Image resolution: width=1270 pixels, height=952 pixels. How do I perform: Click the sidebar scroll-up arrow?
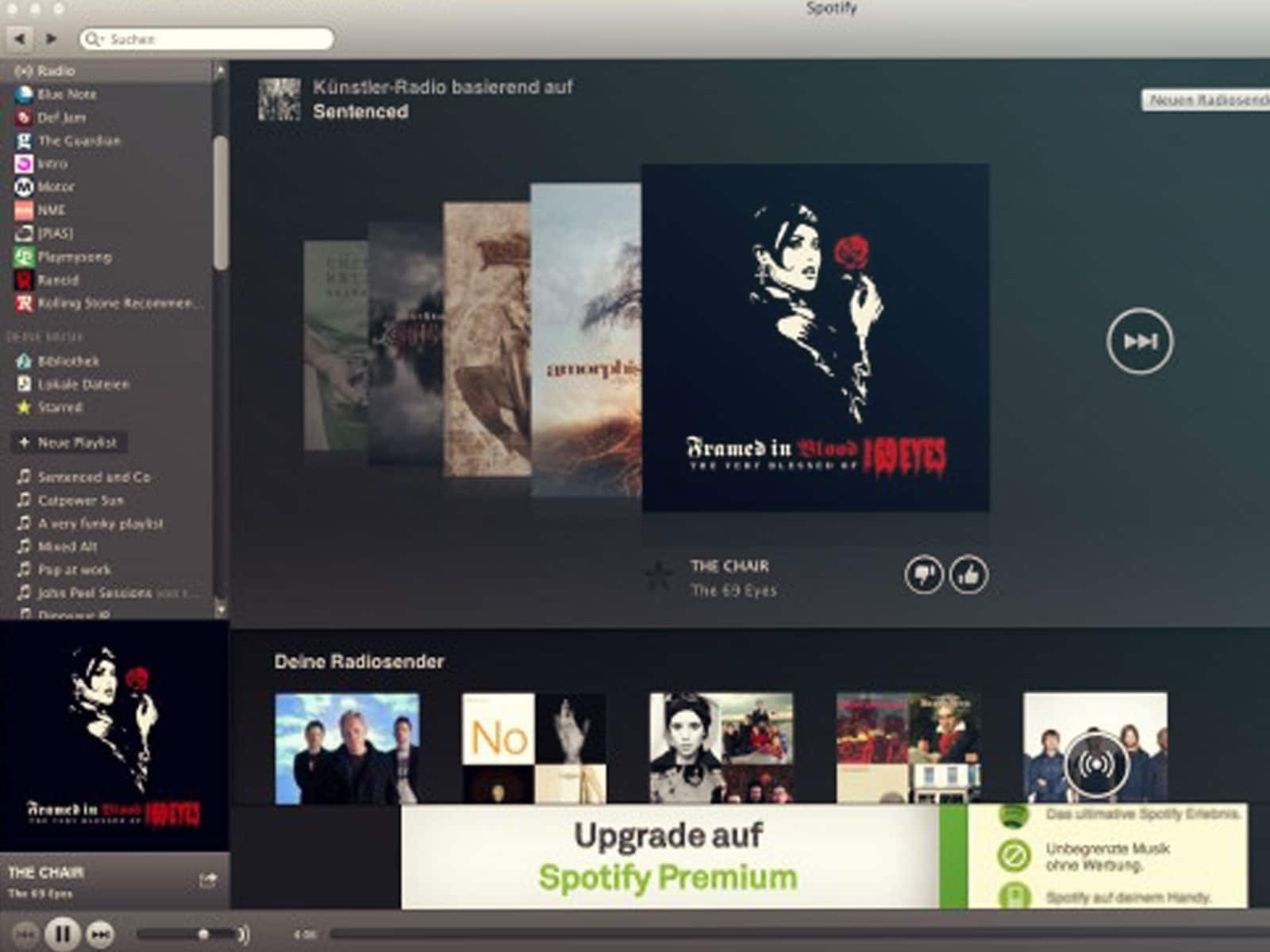click(220, 71)
